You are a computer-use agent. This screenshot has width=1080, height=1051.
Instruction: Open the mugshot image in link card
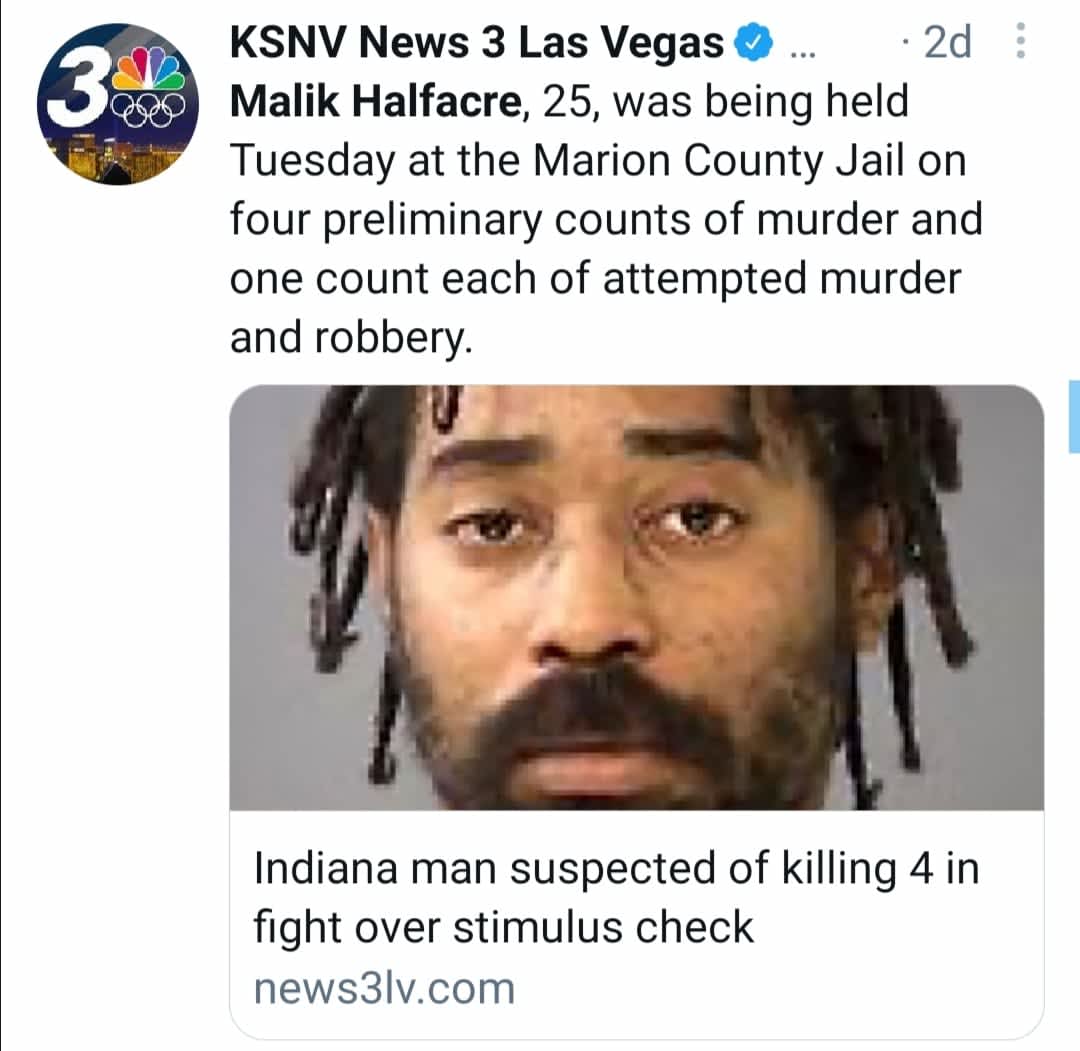coord(636,597)
